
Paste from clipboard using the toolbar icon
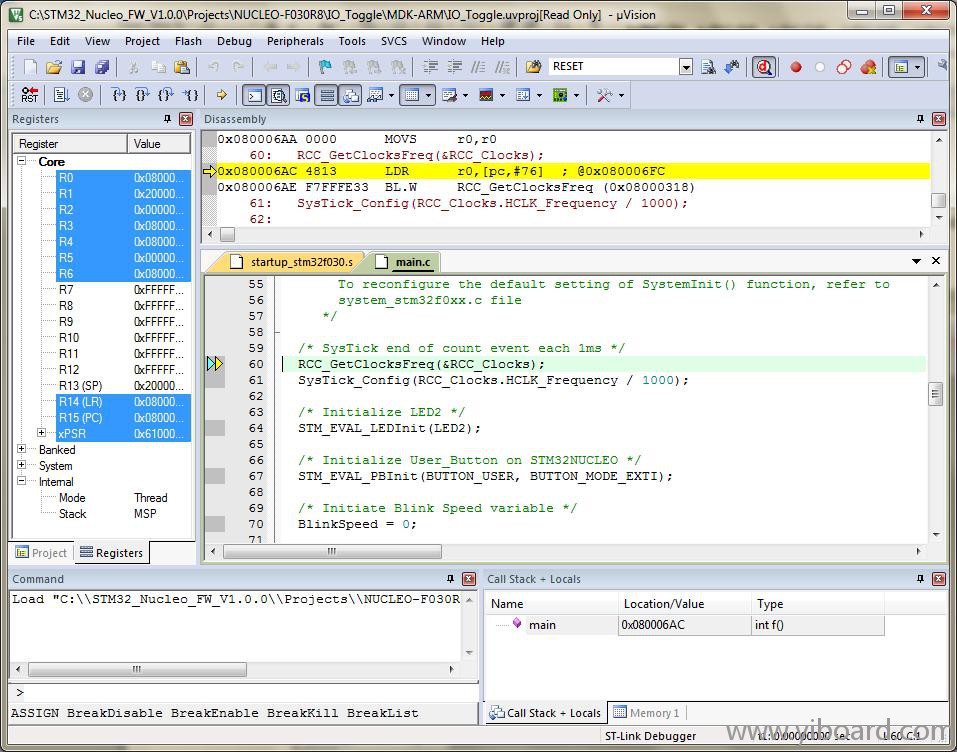182,67
